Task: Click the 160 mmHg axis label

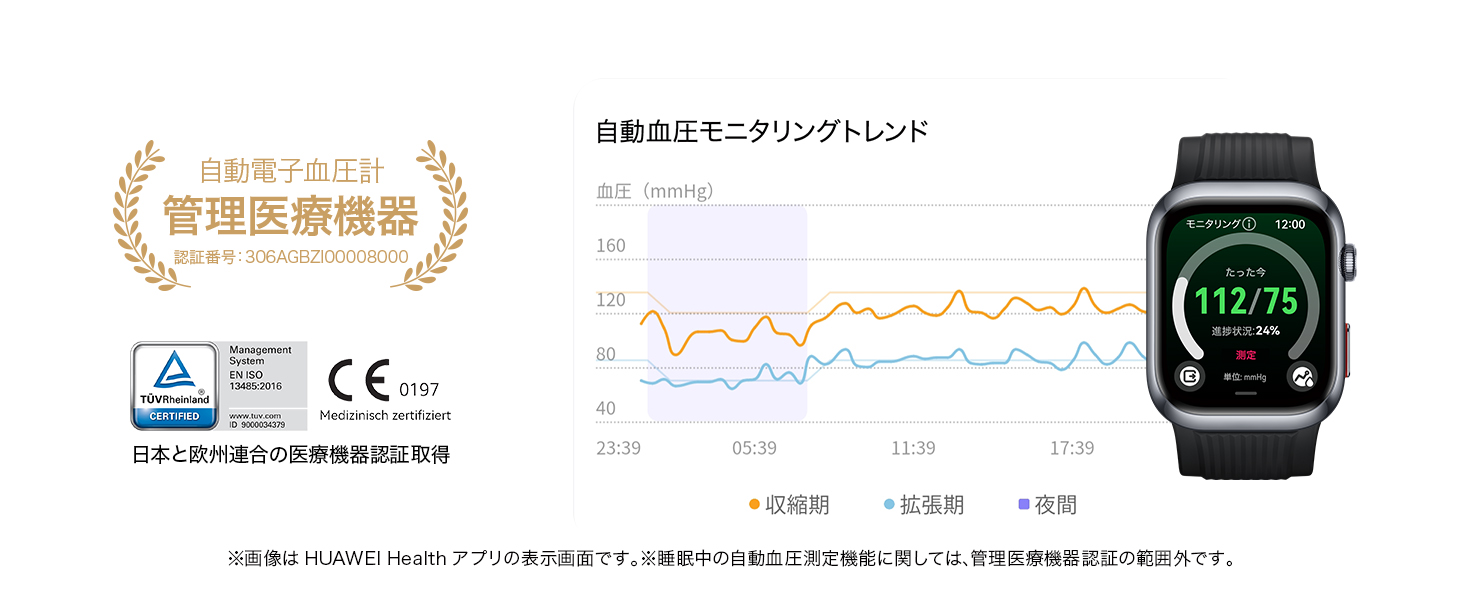Action: coord(610,246)
